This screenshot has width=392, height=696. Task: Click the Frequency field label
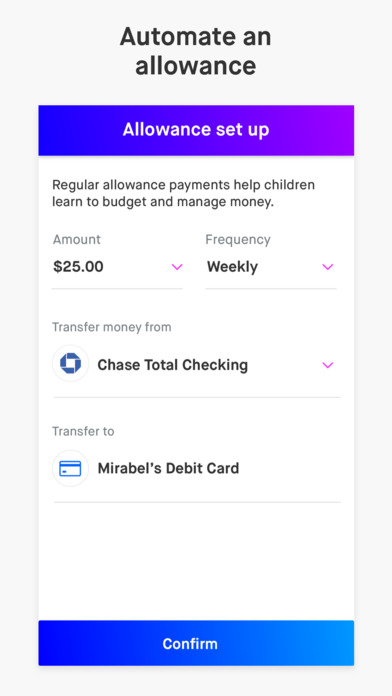pyautogui.click(x=238, y=239)
